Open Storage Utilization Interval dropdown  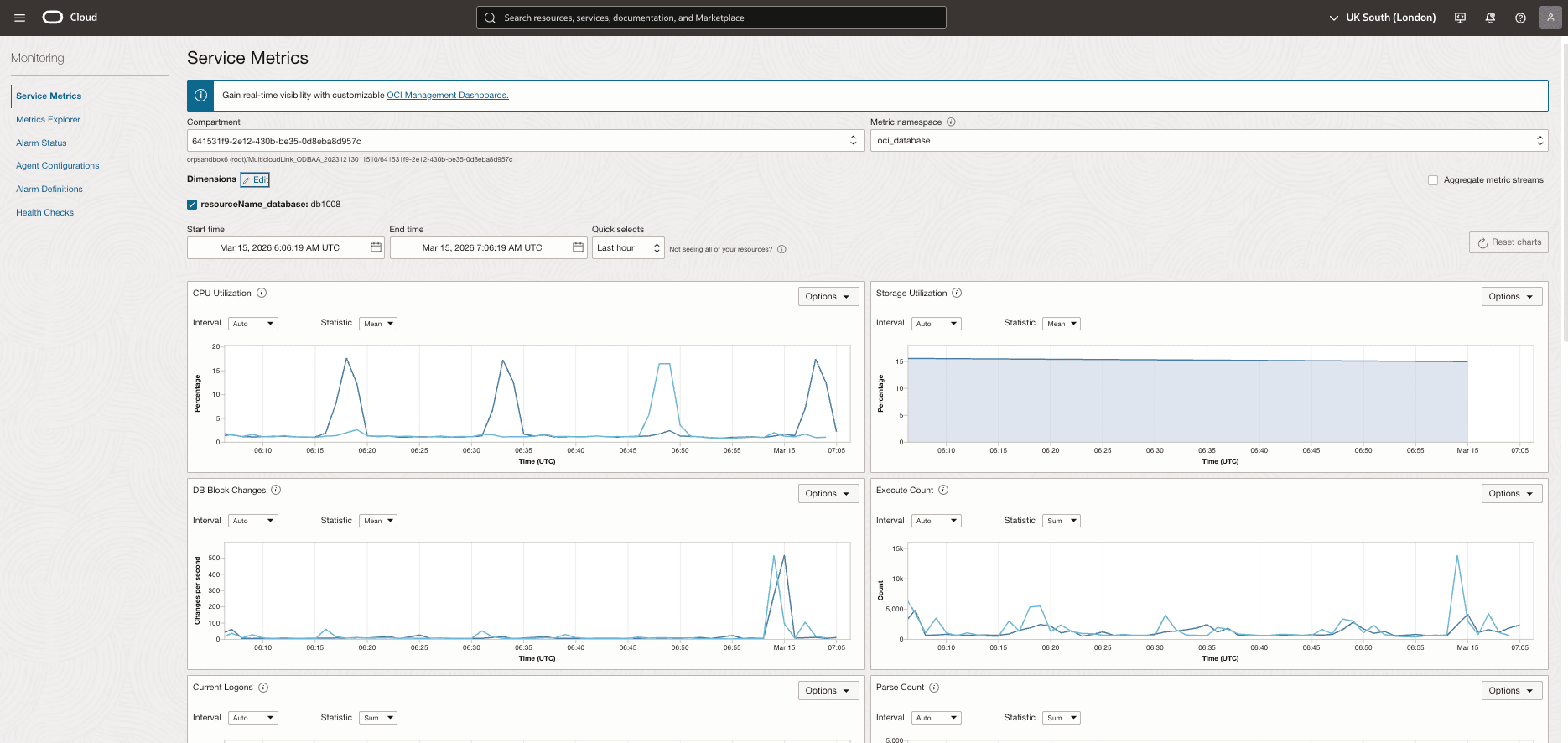click(936, 324)
